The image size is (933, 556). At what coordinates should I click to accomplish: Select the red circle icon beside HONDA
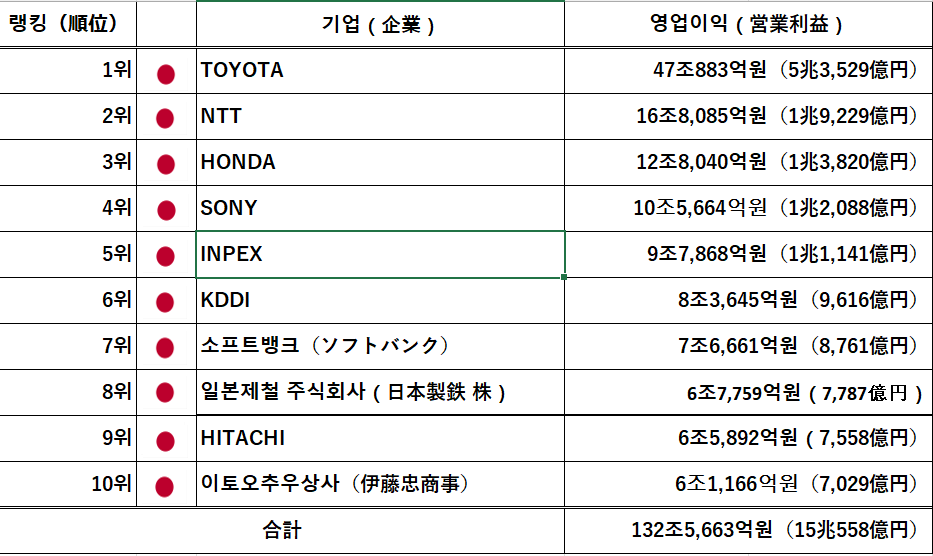166,164
